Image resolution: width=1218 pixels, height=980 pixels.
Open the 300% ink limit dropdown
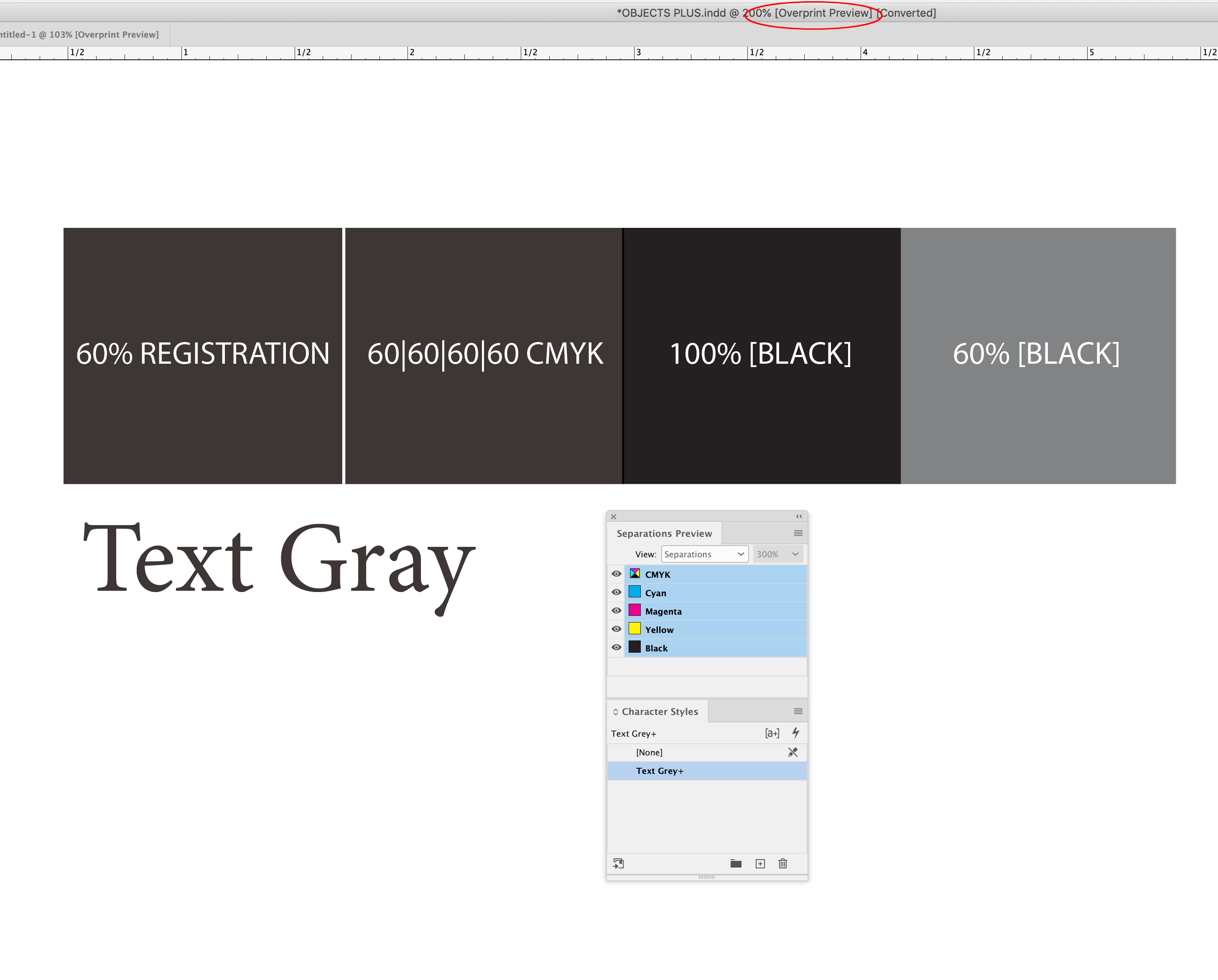pos(777,554)
